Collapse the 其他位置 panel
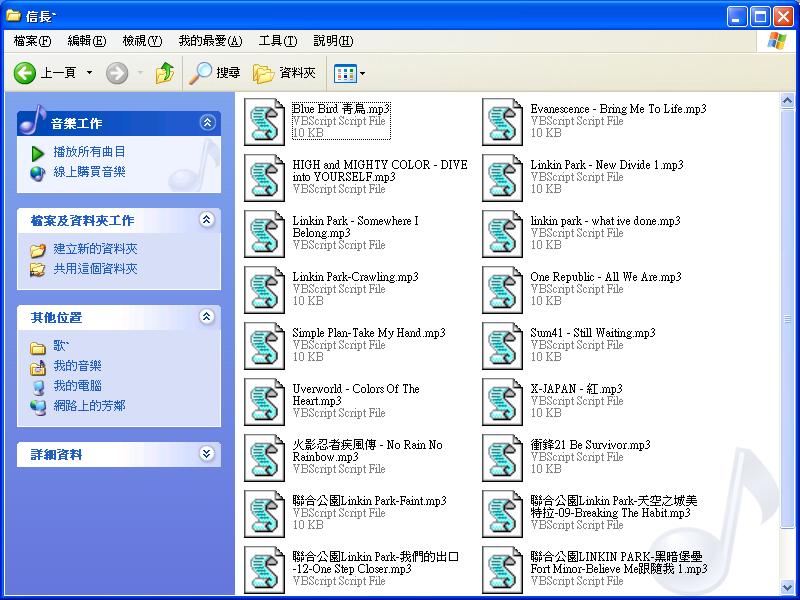 pyautogui.click(x=207, y=317)
